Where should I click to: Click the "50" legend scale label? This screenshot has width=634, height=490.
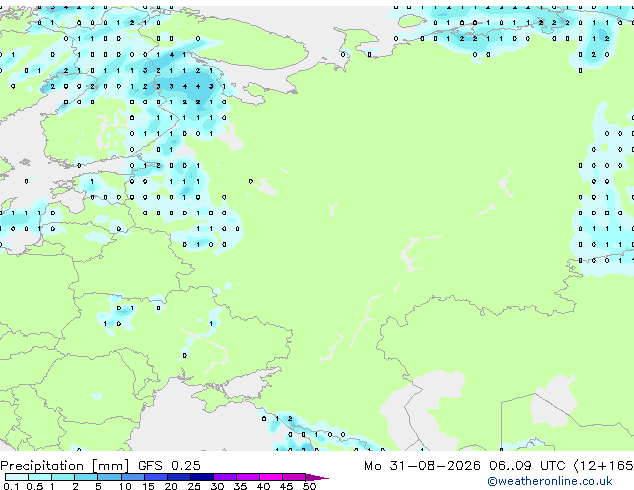(309, 486)
